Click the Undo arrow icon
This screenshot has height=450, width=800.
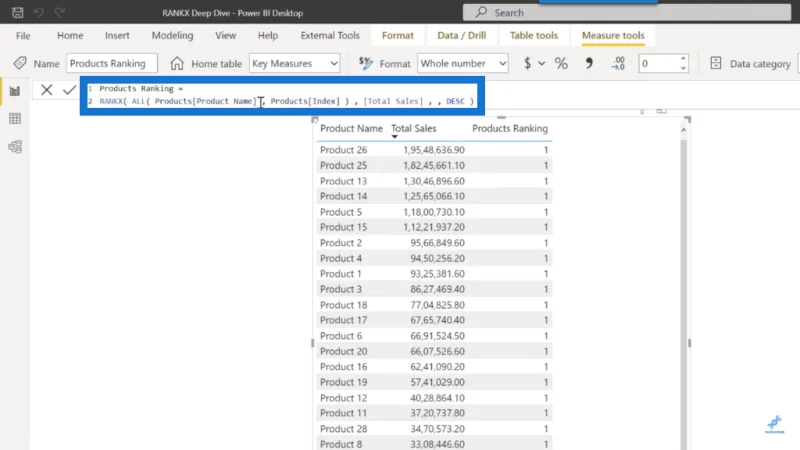tap(39, 12)
